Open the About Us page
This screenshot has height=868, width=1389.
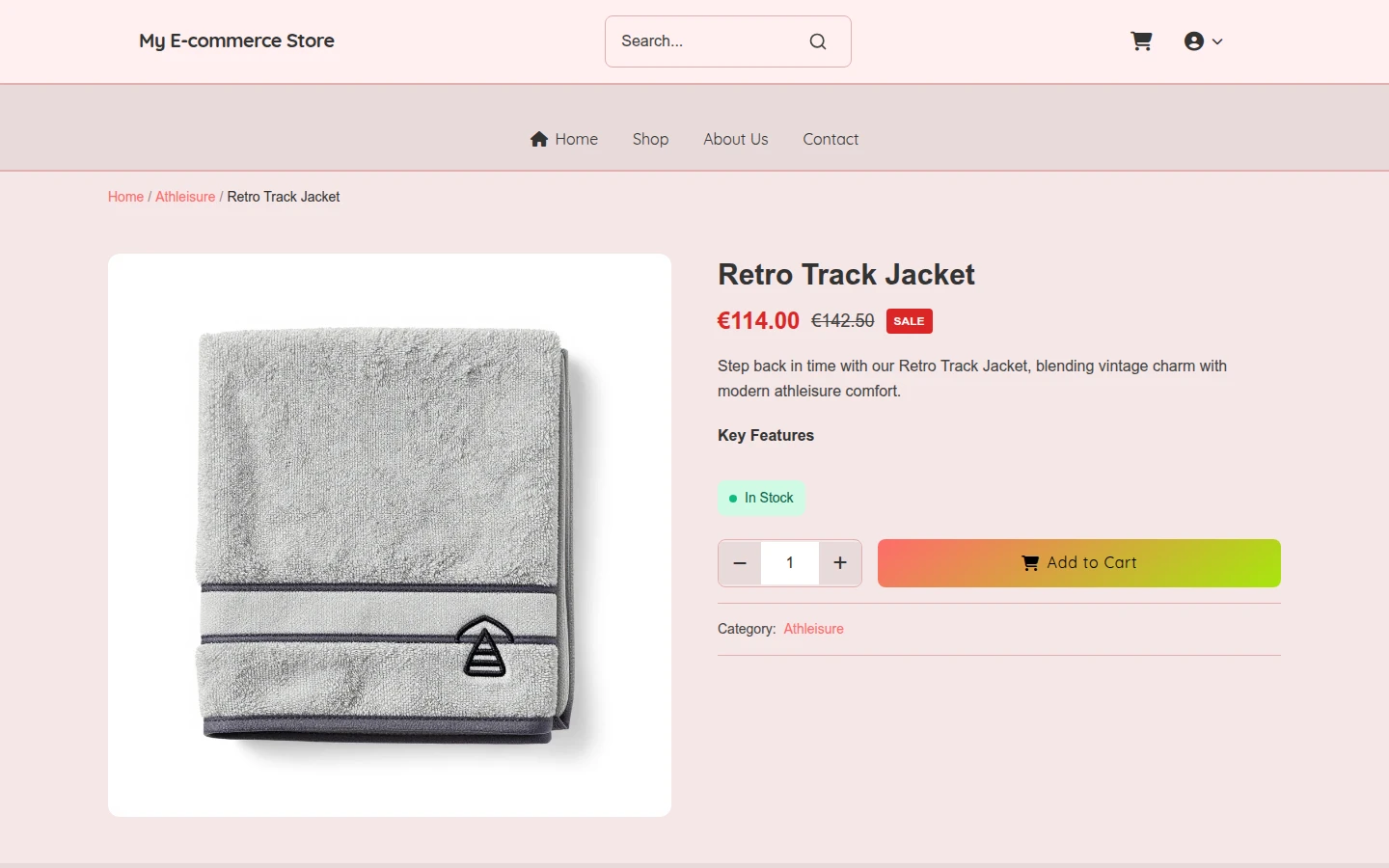point(736,139)
